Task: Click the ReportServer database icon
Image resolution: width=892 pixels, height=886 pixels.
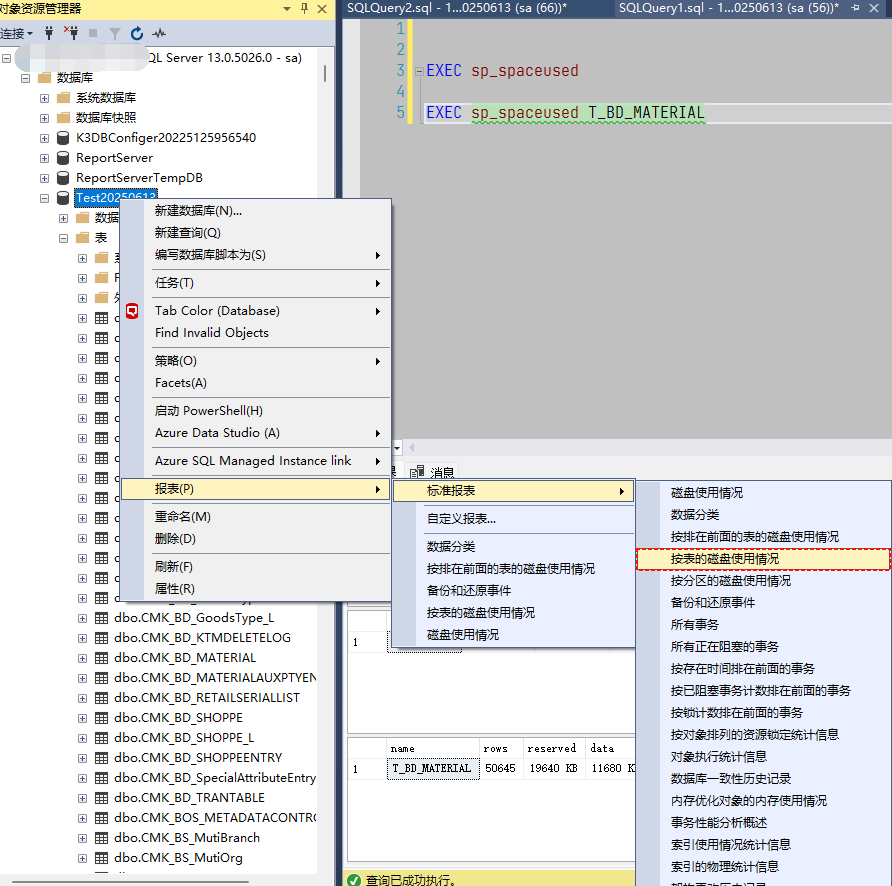Action: 64,158
